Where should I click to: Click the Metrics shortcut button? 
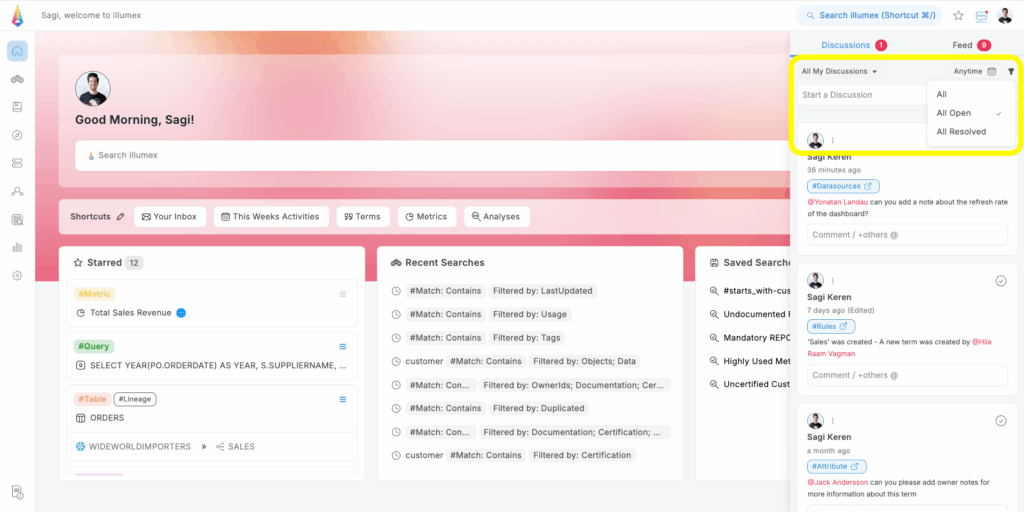pos(427,217)
